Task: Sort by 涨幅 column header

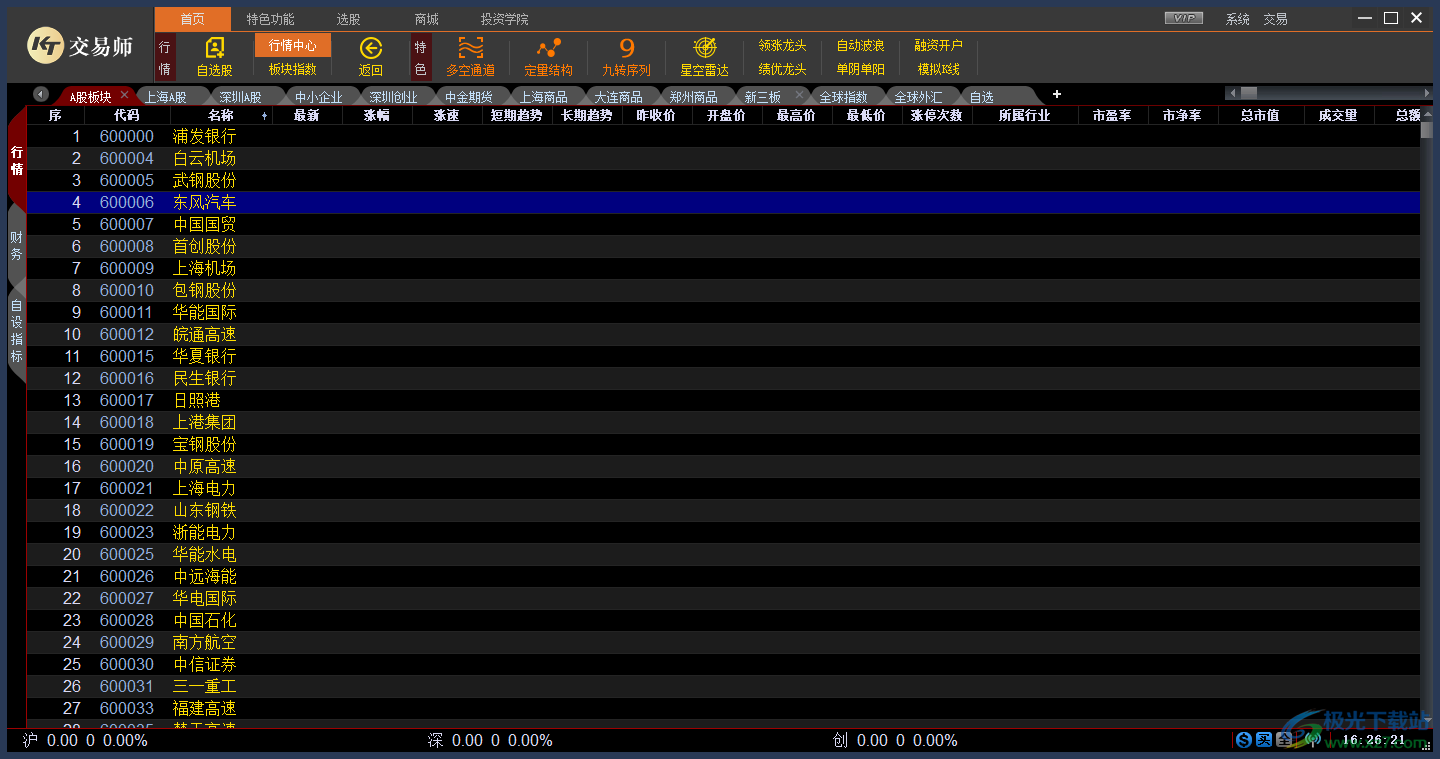Action: [x=377, y=115]
